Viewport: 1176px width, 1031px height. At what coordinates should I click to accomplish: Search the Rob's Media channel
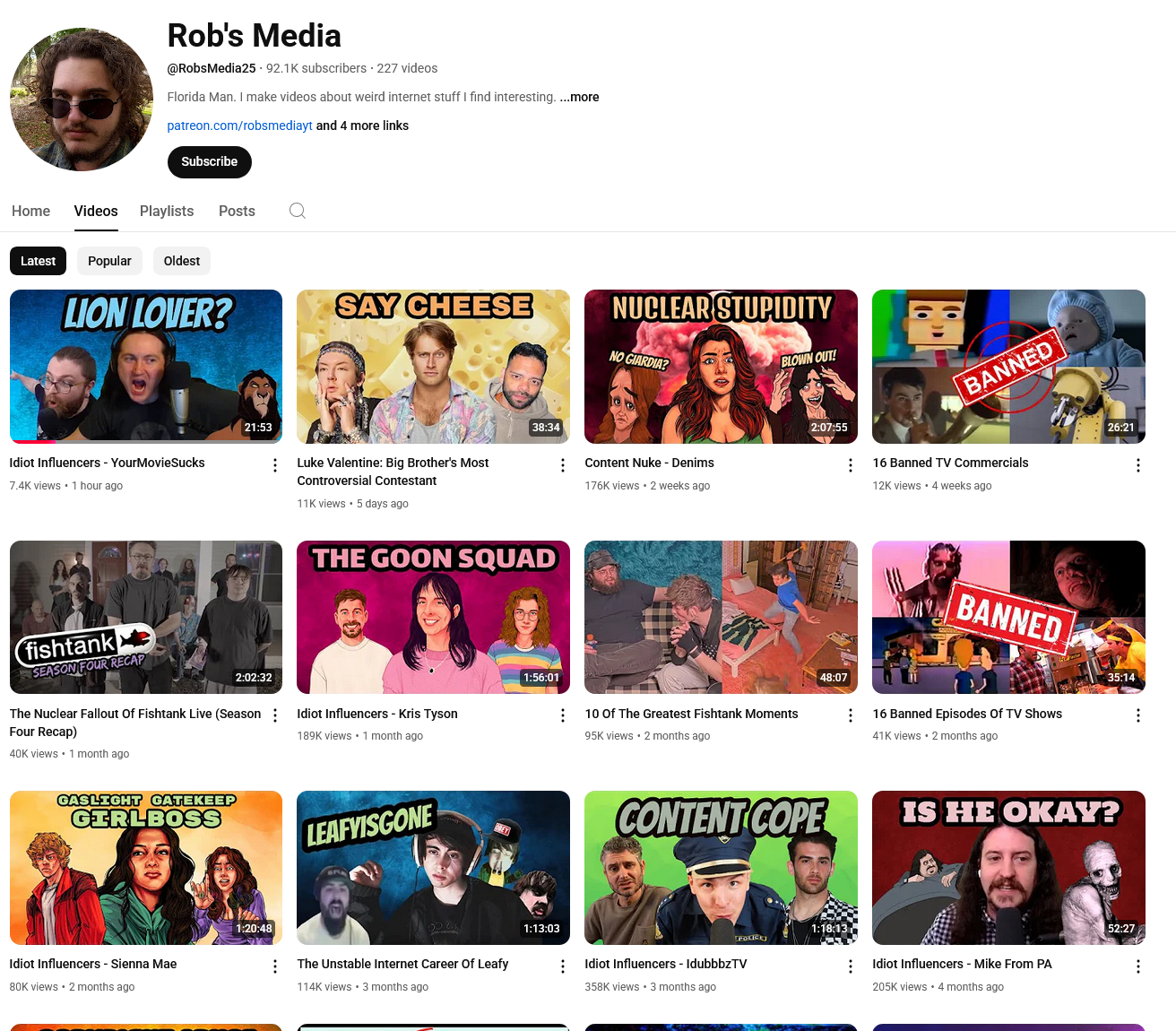(298, 211)
